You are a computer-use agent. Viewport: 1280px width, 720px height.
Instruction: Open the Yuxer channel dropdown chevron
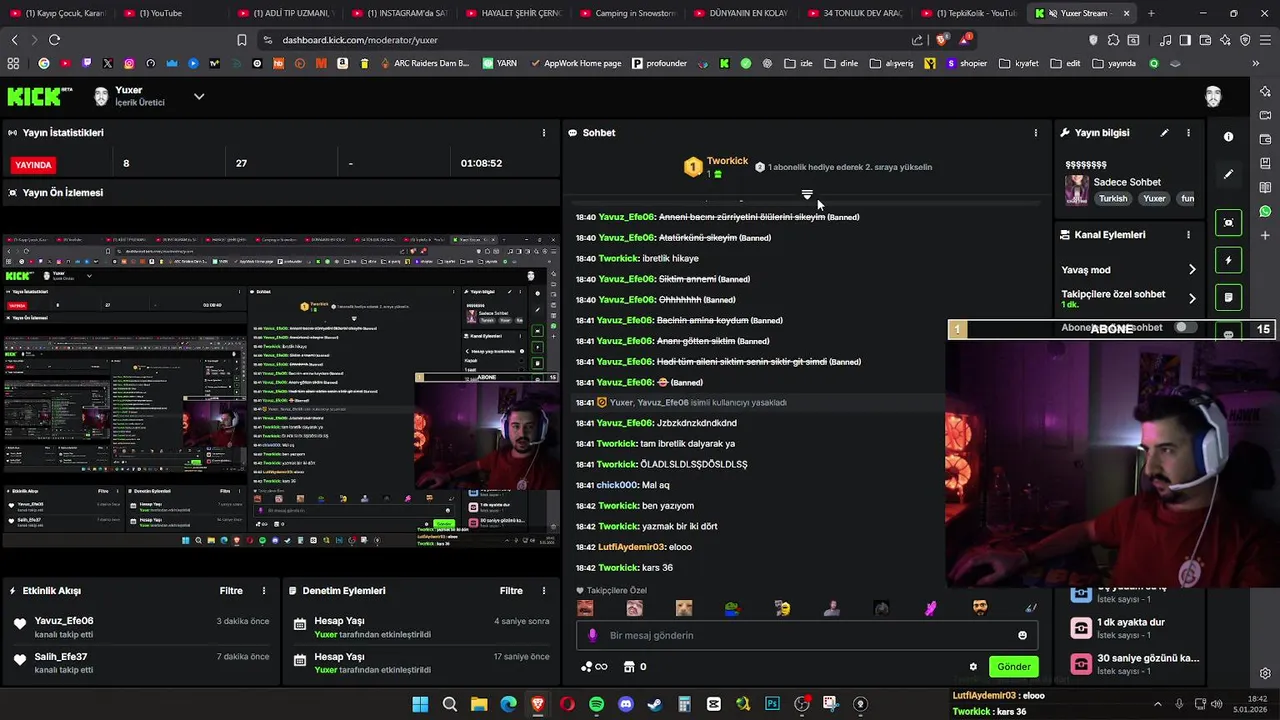(199, 96)
